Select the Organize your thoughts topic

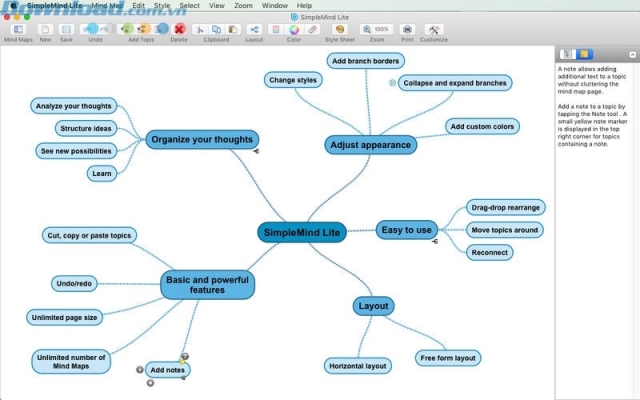(202, 140)
